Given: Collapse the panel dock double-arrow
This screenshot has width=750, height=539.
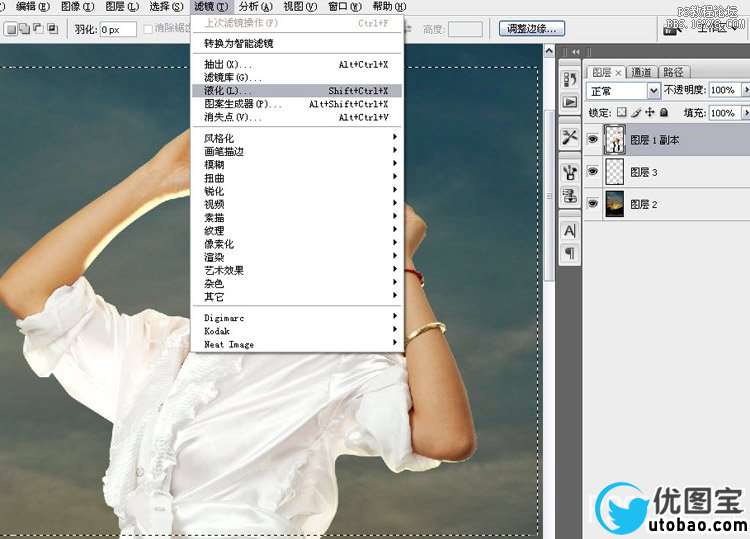Looking at the screenshot, I should tap(576, 52).
